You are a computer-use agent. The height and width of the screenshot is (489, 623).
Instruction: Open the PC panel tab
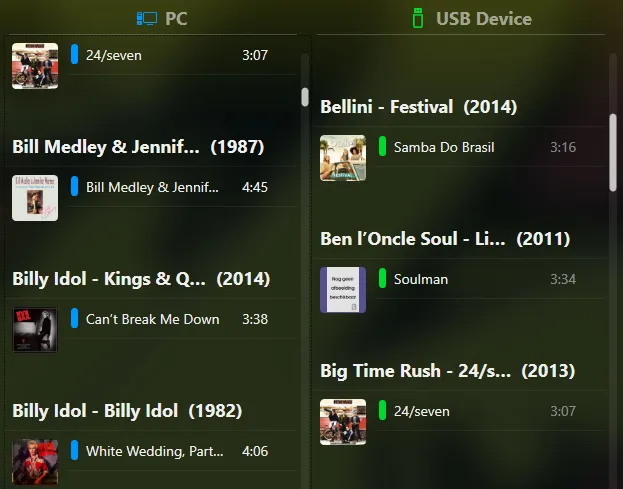coord(162,18)
